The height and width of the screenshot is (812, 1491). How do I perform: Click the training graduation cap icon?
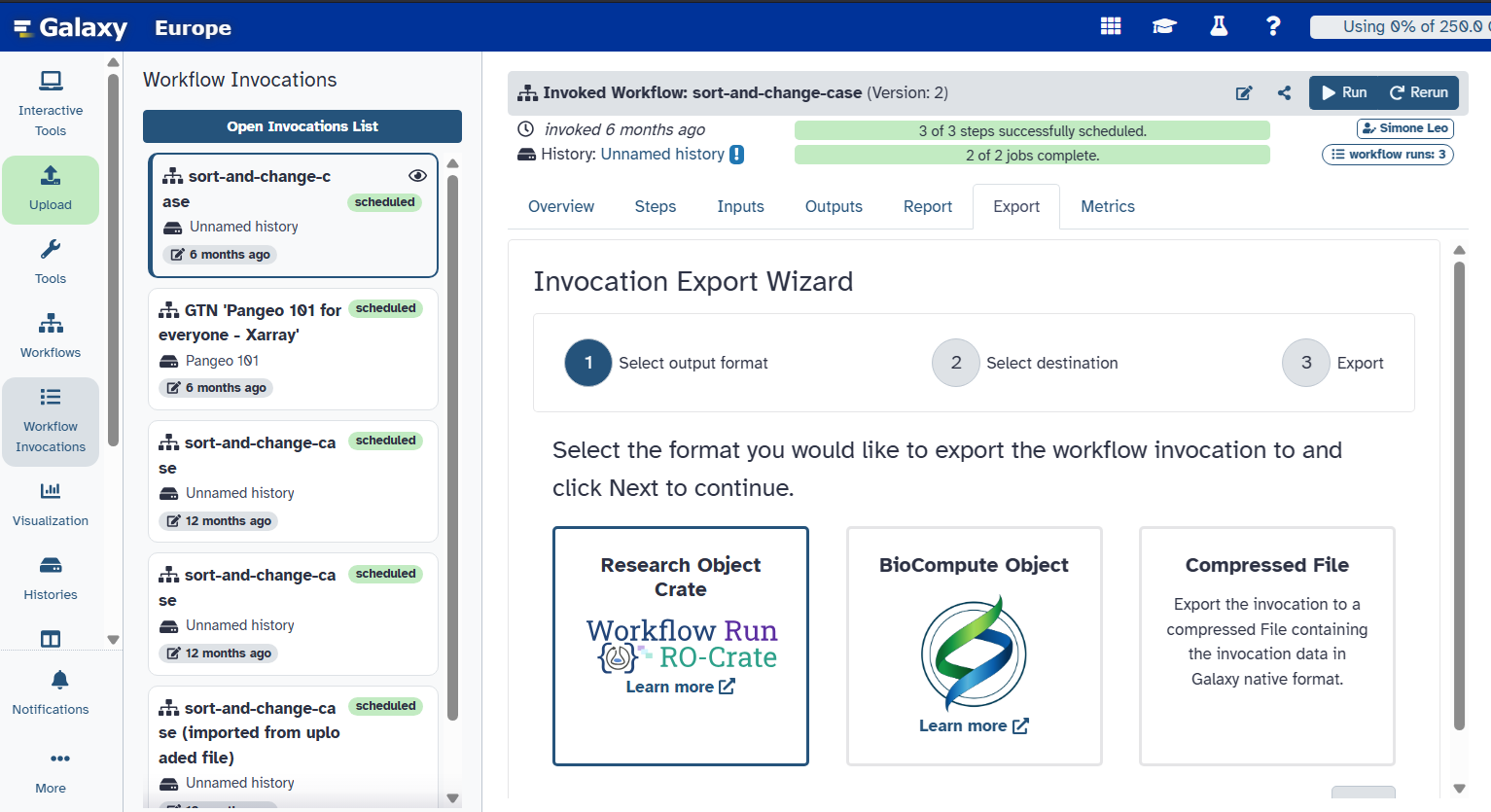click(x=1164, y=26)
